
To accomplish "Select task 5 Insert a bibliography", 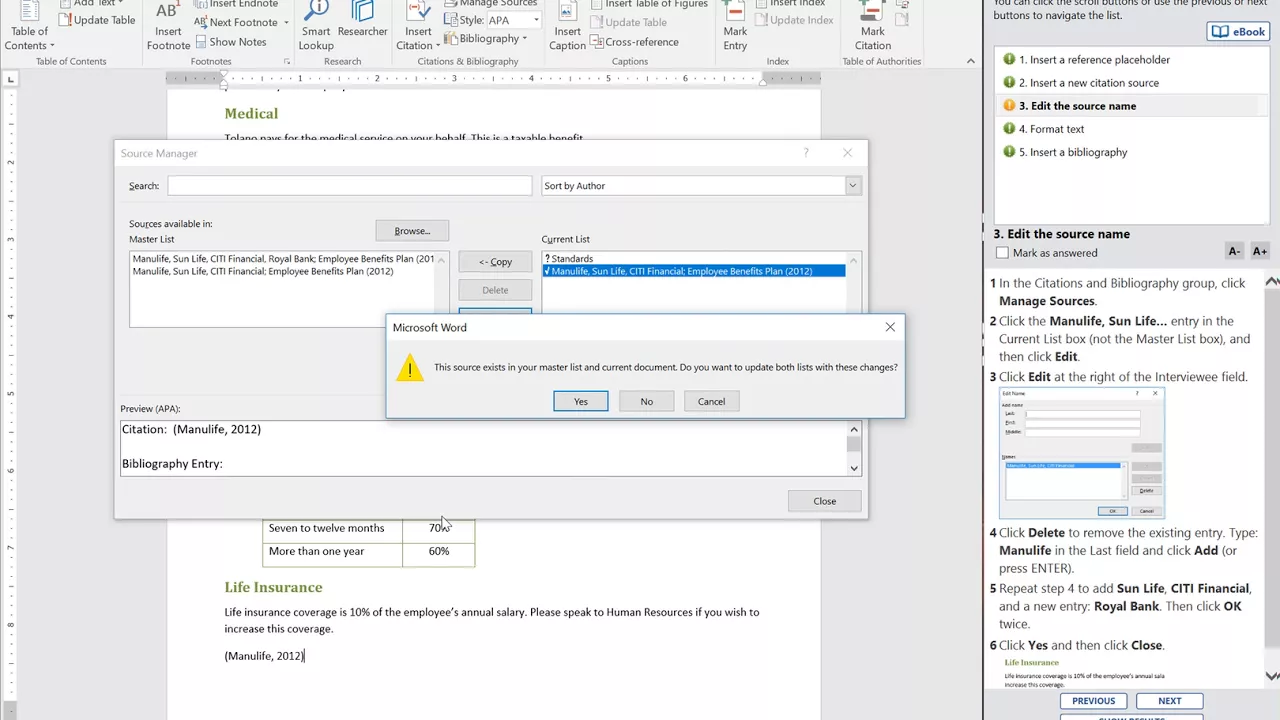I will [1073, 152].
